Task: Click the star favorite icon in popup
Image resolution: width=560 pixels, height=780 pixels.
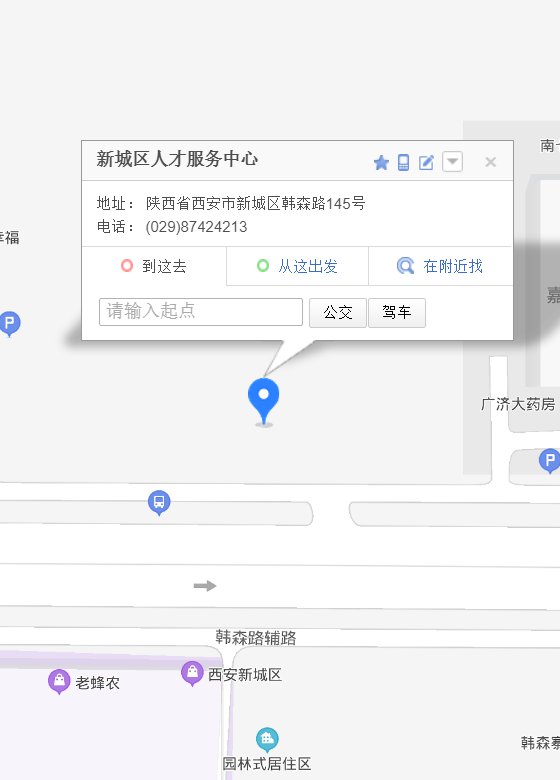Action: [381, 163]
